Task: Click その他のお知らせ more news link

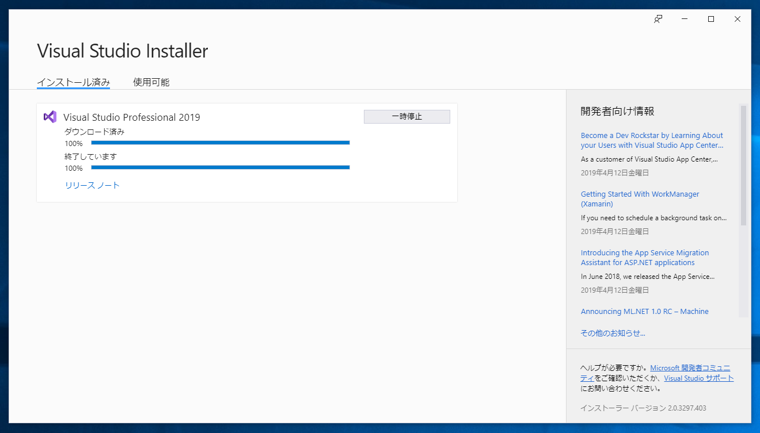Action: [613, 333]
